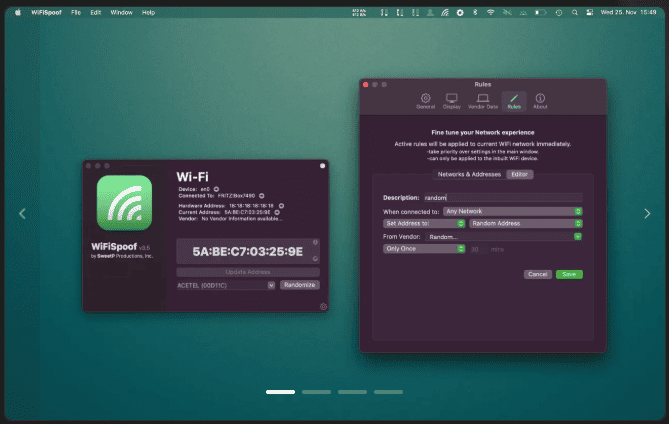Click the icon next to Device en0
669x424 pixels.
click(216, 189)
